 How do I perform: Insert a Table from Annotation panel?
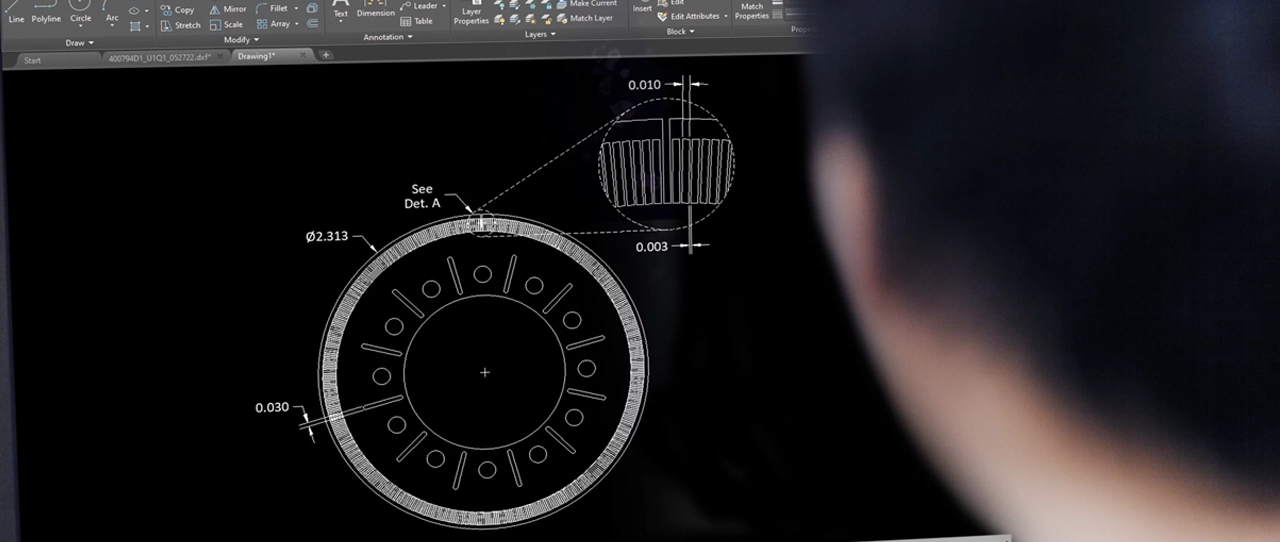(x=417, y=20)
